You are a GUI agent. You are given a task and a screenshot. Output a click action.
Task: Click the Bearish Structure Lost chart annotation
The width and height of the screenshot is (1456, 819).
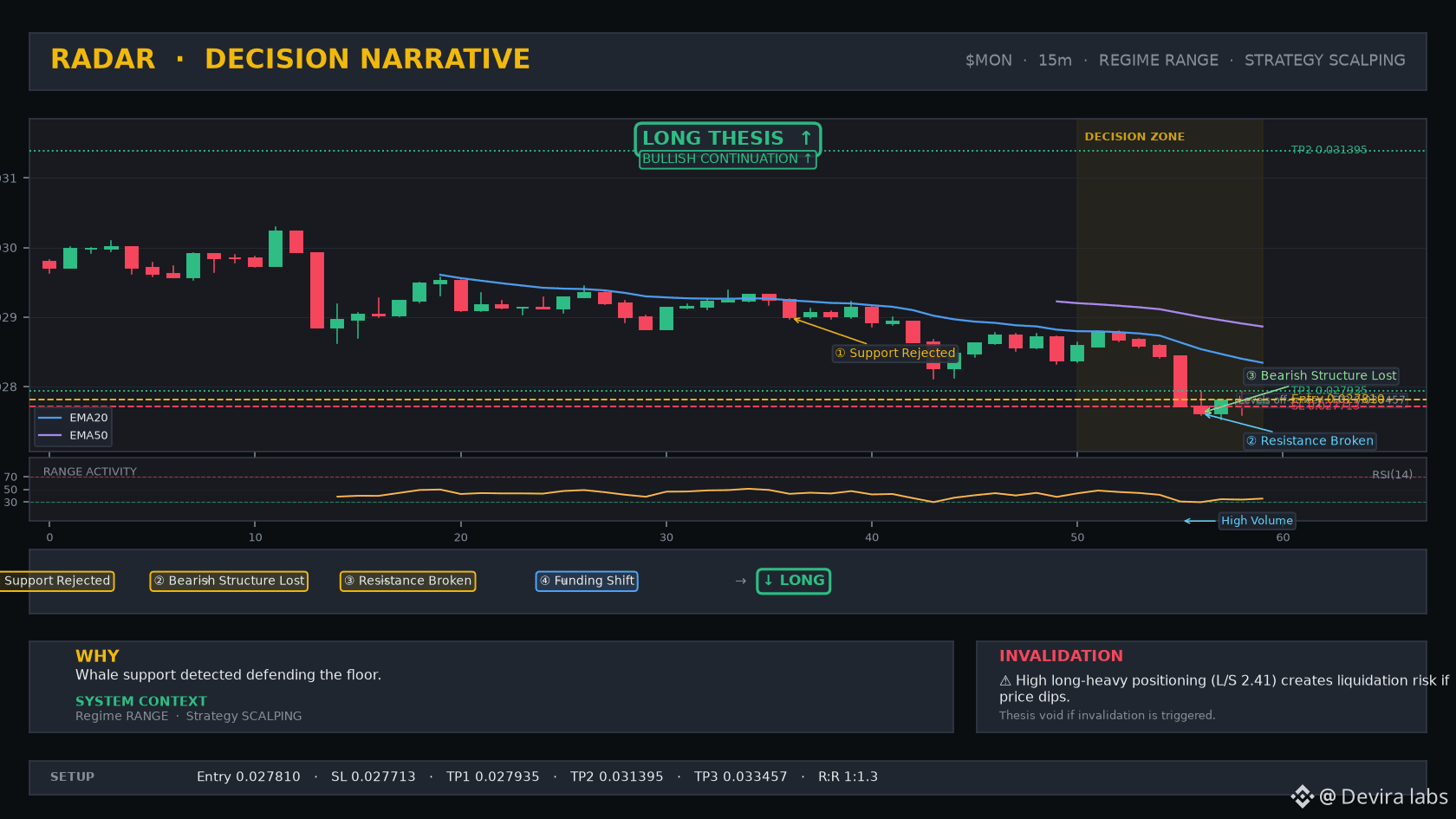point(1322,375)
